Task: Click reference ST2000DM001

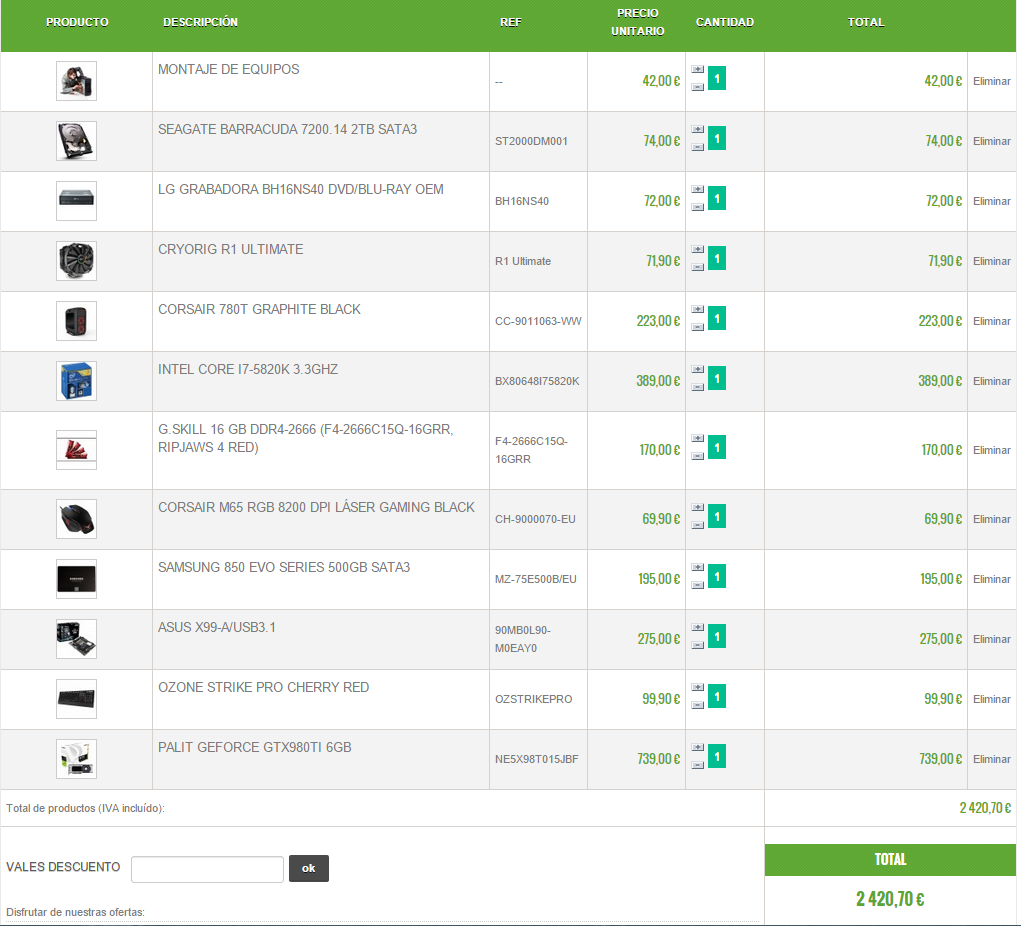Action: point(531,141)
